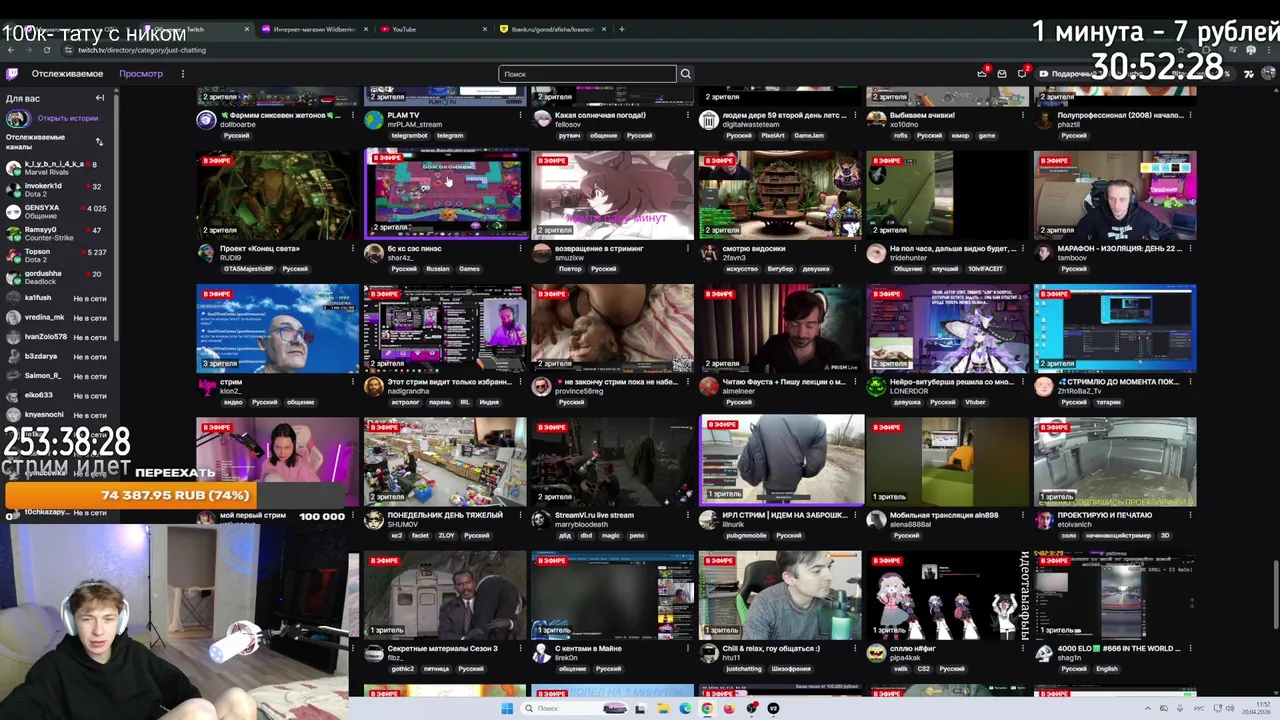Viewport: 1280px width, 720px height.
Task: Open stream title ПРОЕКТИРУЮ И ПЕЧАТАЮ
Action: click(x=1105, y=515)
